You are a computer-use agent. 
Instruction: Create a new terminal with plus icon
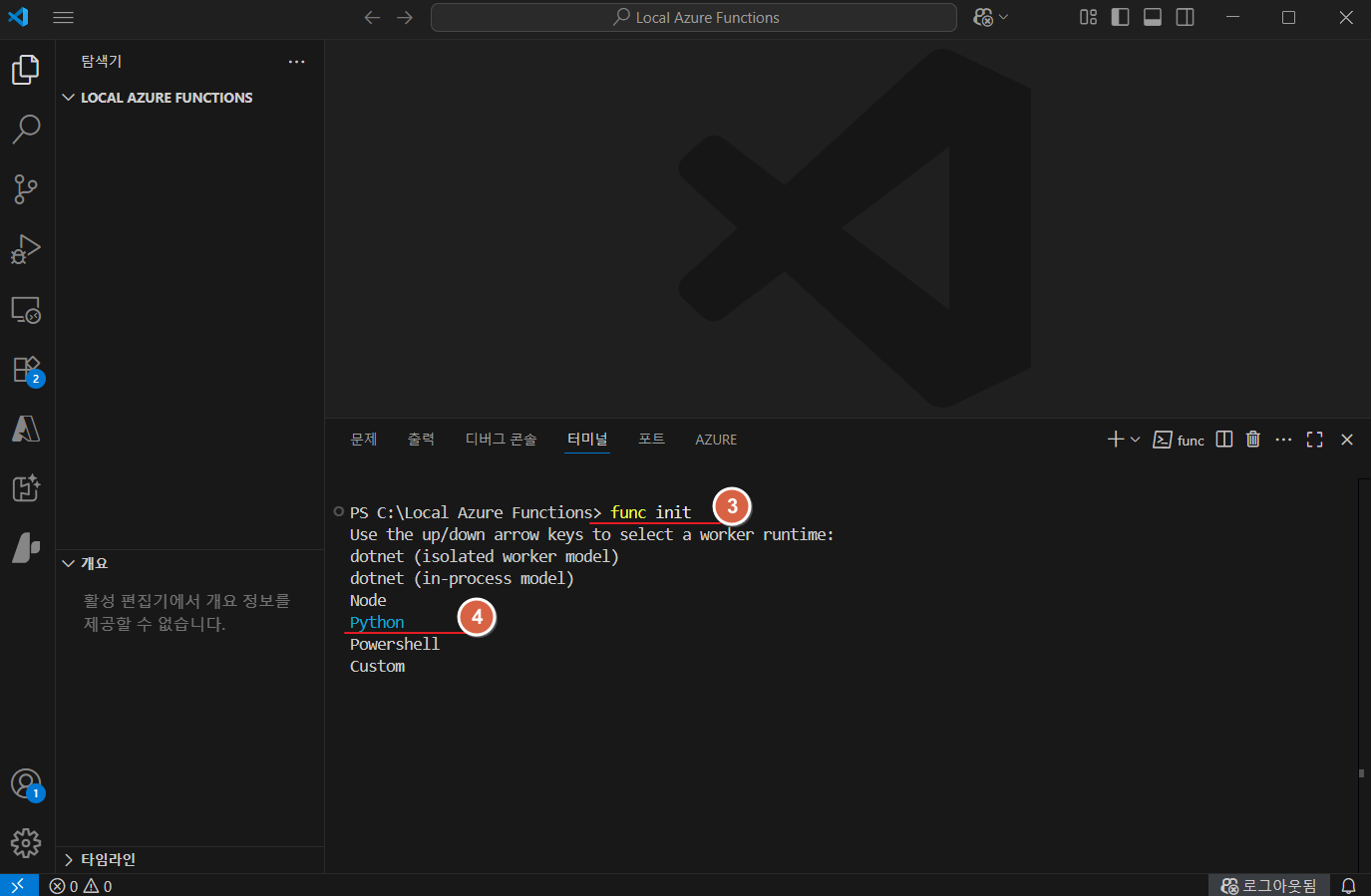[x=1116, y=440]
